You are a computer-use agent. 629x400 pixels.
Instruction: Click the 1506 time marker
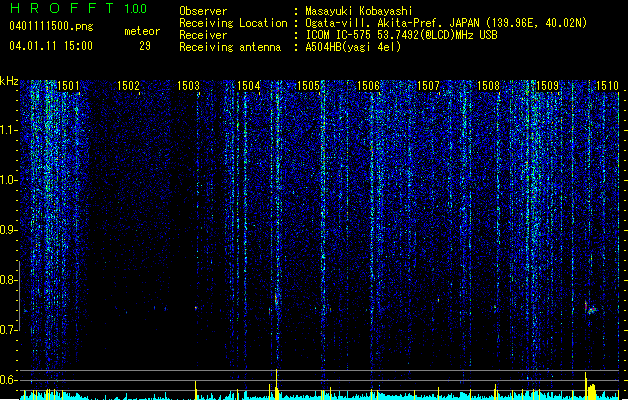368,85
